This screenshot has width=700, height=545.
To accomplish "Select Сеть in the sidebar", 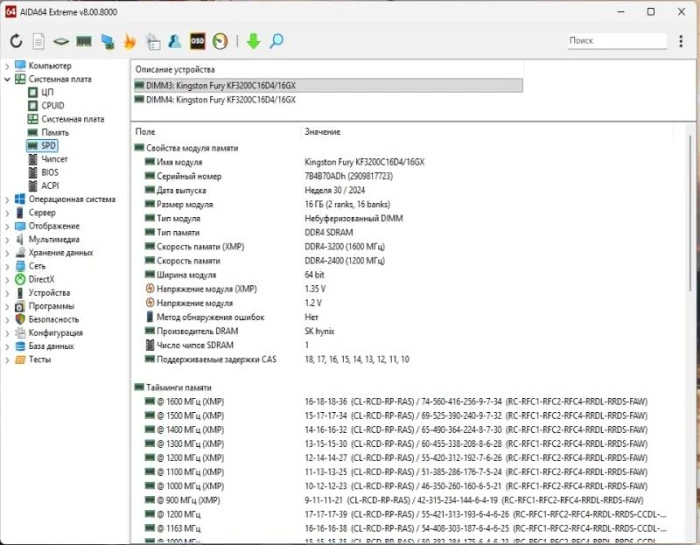I will (x=37, y=266).
